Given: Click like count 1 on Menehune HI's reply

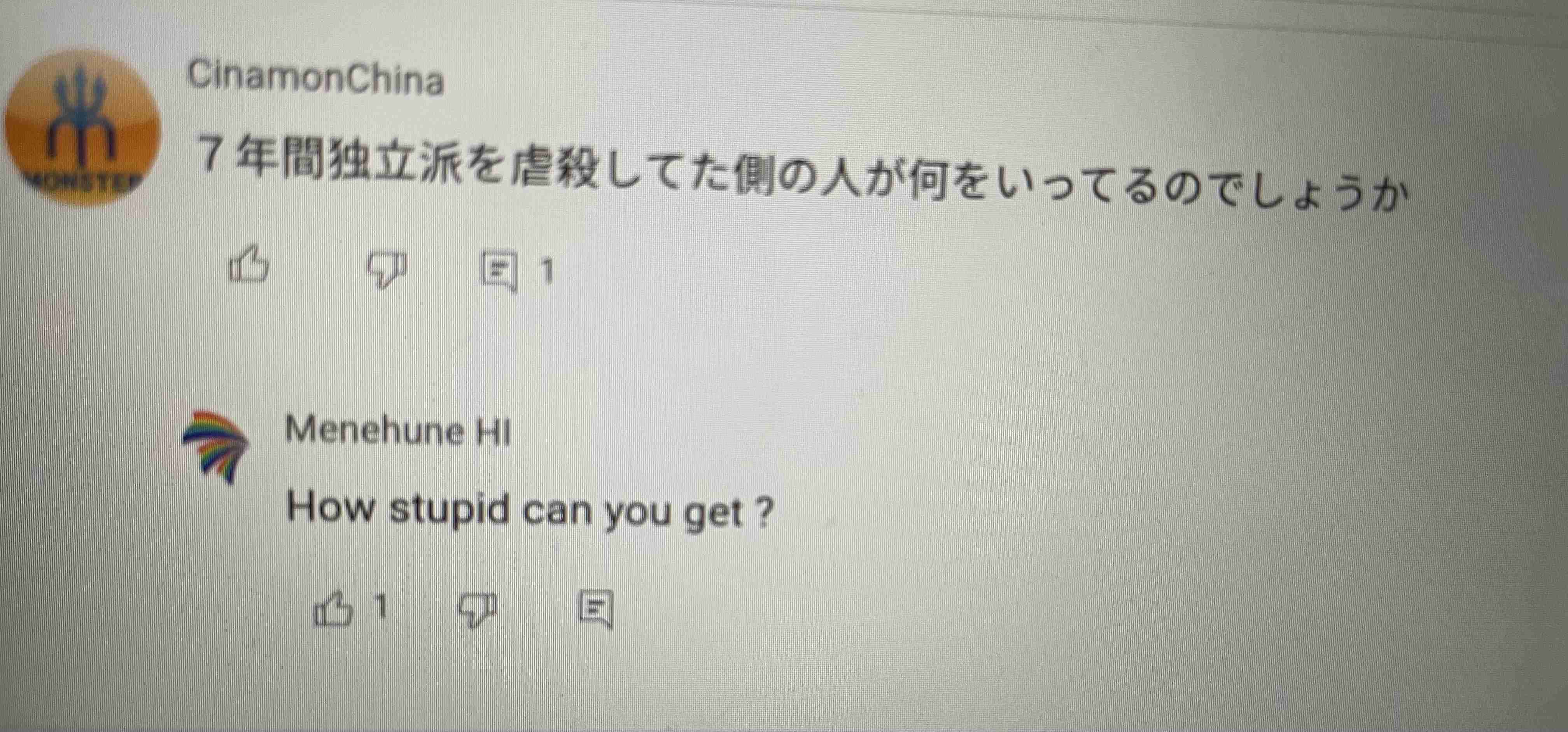Looking at the screenshot, I should (x=381, y=607).
